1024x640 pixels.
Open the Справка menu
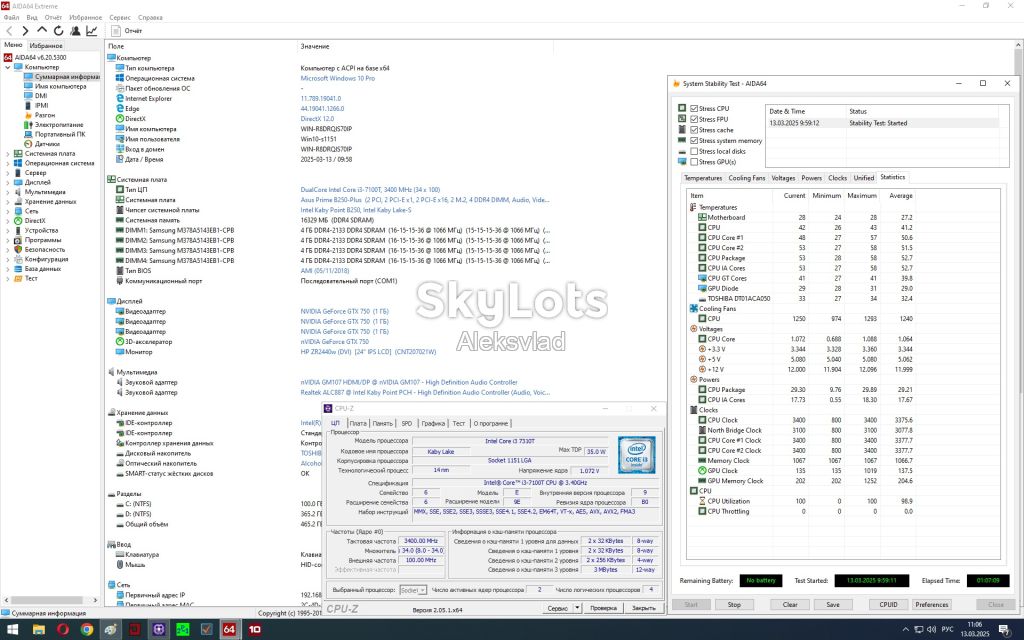coord(151,18)
